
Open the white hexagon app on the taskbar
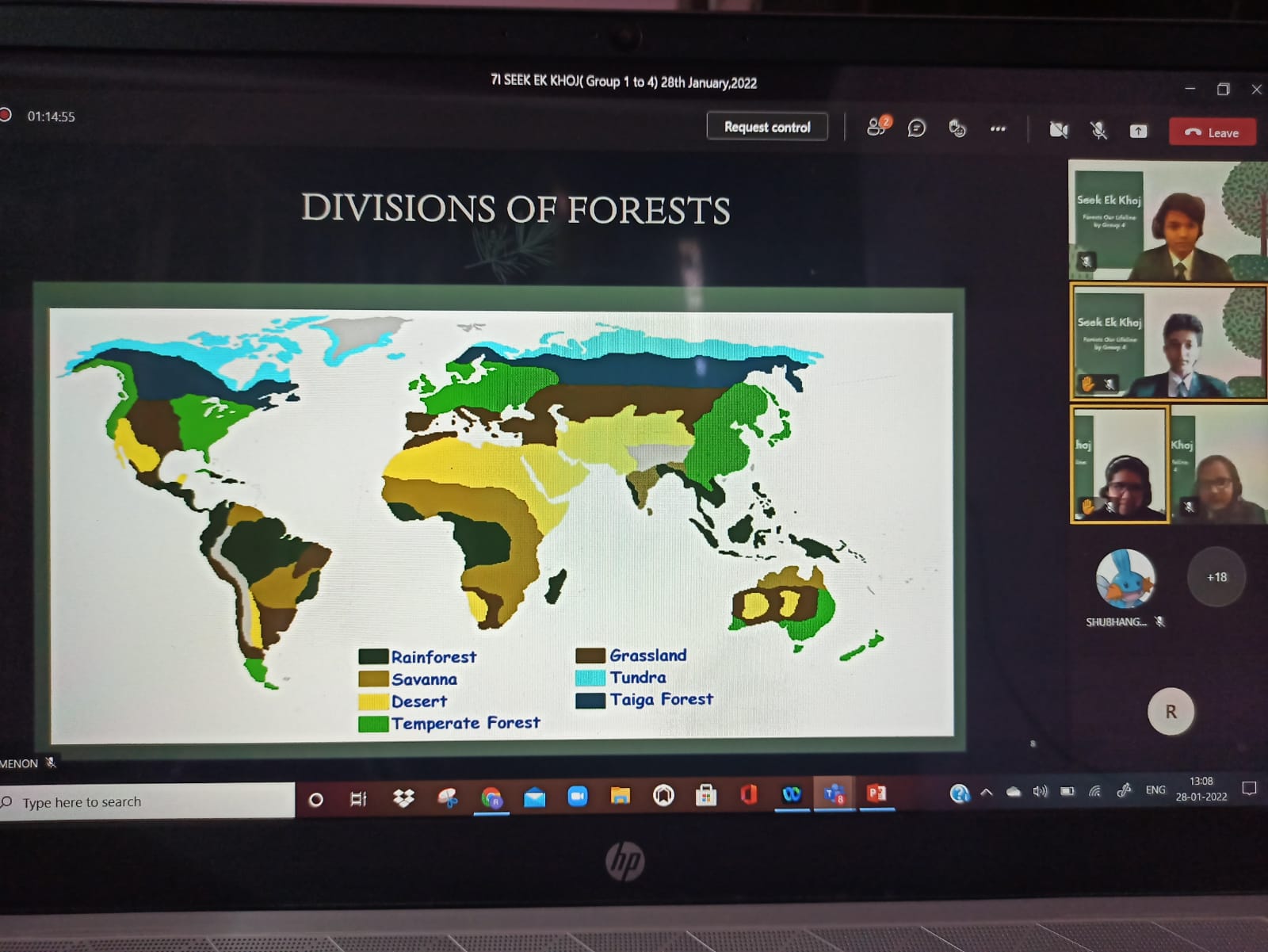coord(663,795)
